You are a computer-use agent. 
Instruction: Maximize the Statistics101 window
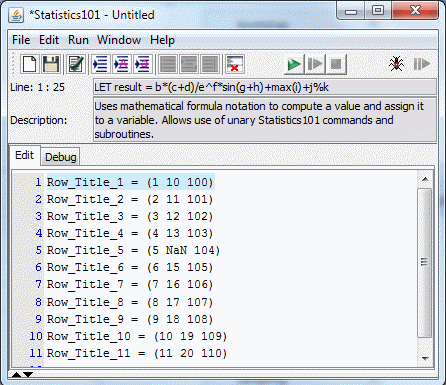(x=378, y=11)
